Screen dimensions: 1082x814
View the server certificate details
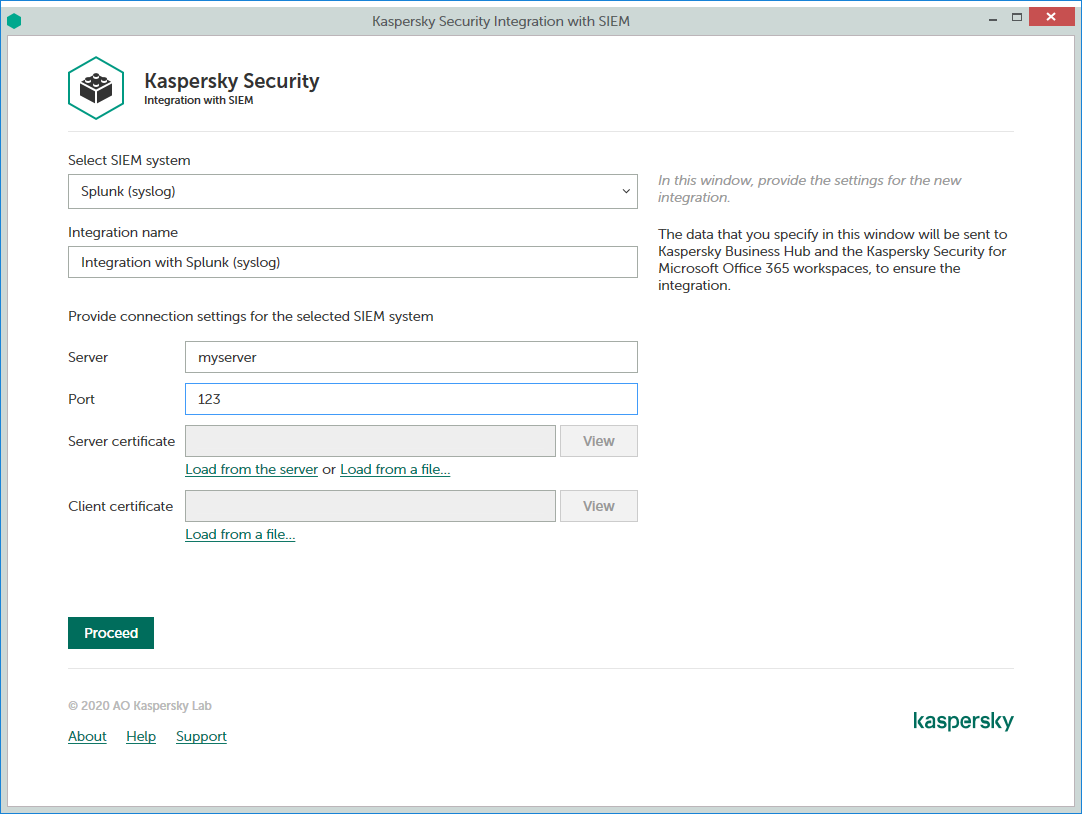(598, 440)
